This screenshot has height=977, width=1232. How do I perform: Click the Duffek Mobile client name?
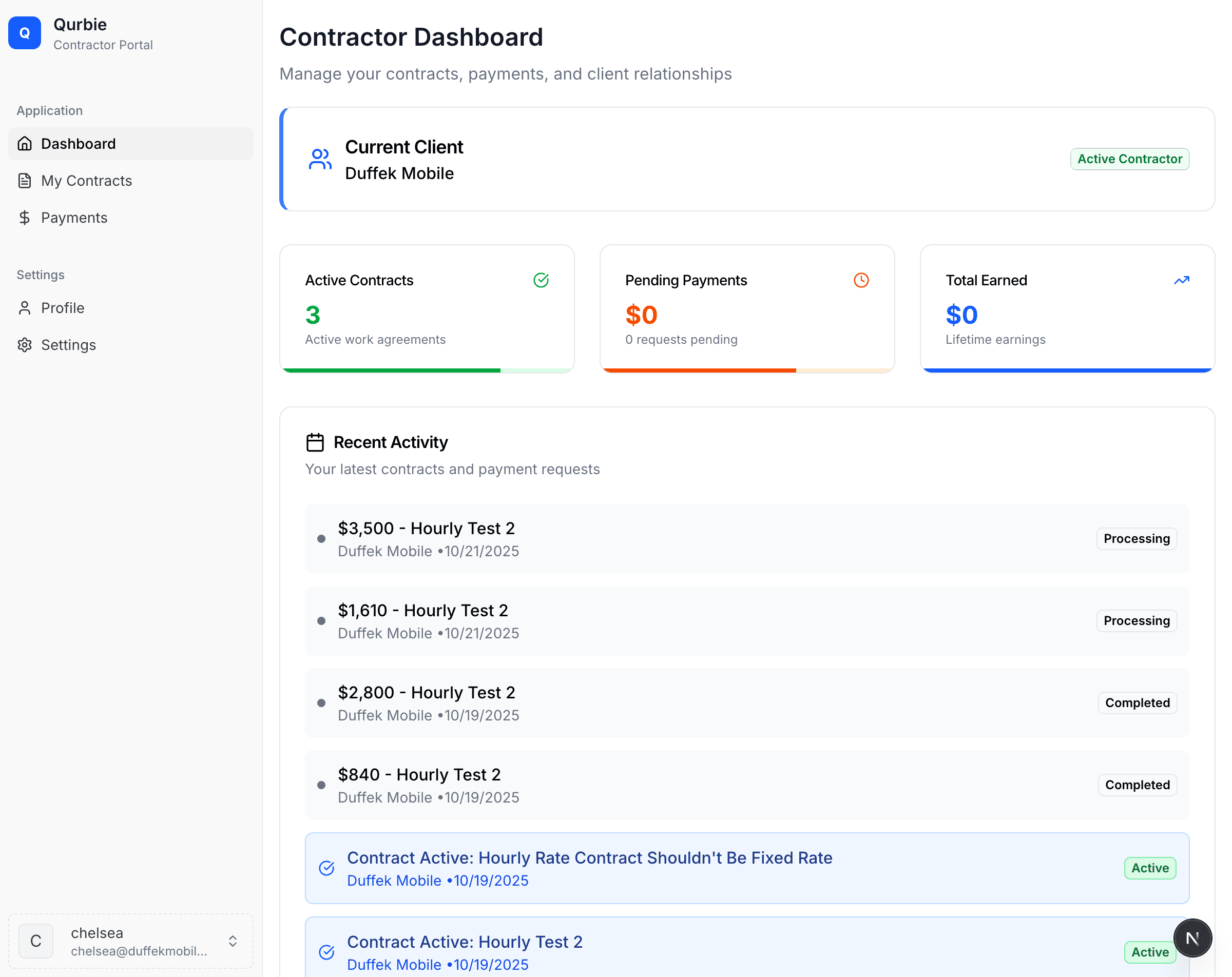(x=399, y=173)
